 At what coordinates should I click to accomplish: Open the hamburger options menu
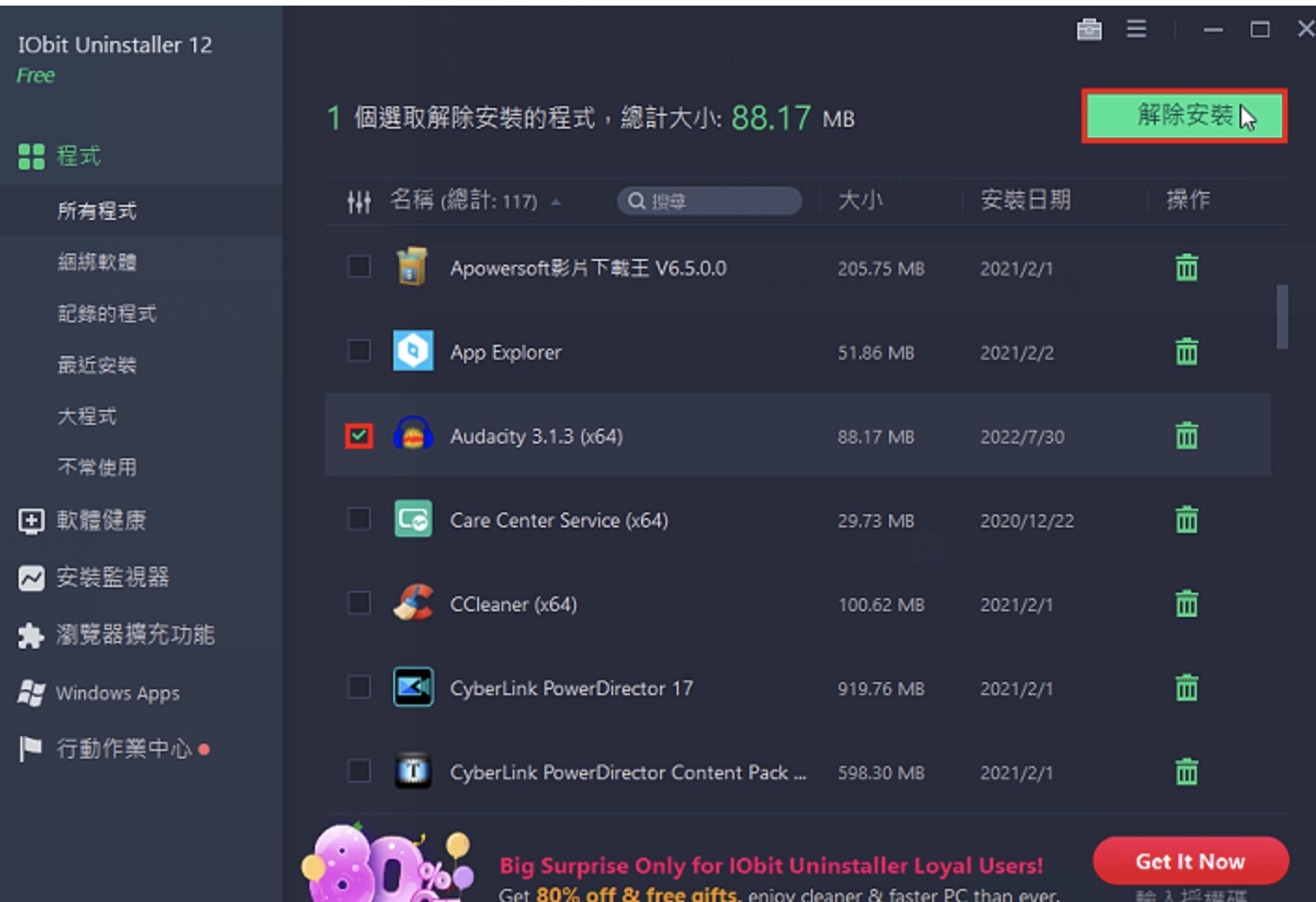click(x=1136, y=29)
